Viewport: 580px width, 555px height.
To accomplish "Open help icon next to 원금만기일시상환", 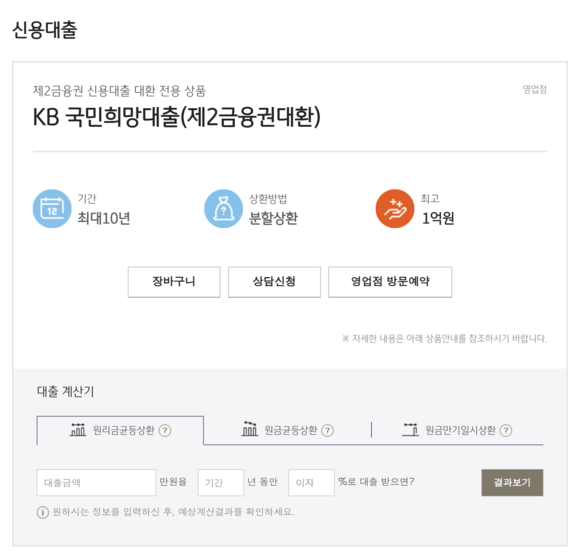I will (x=506, y=431).
